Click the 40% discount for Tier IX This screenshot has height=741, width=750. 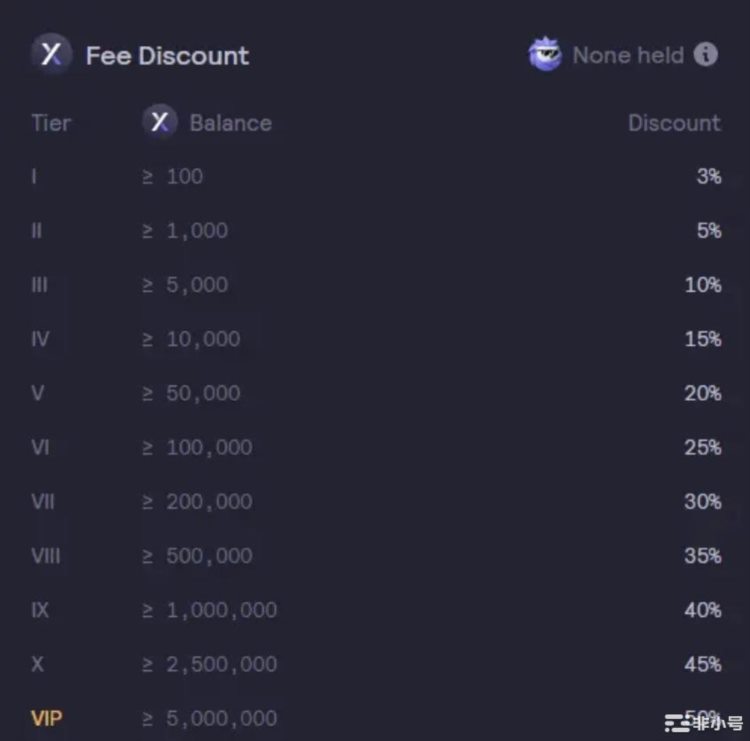click(x=703, y=609)
